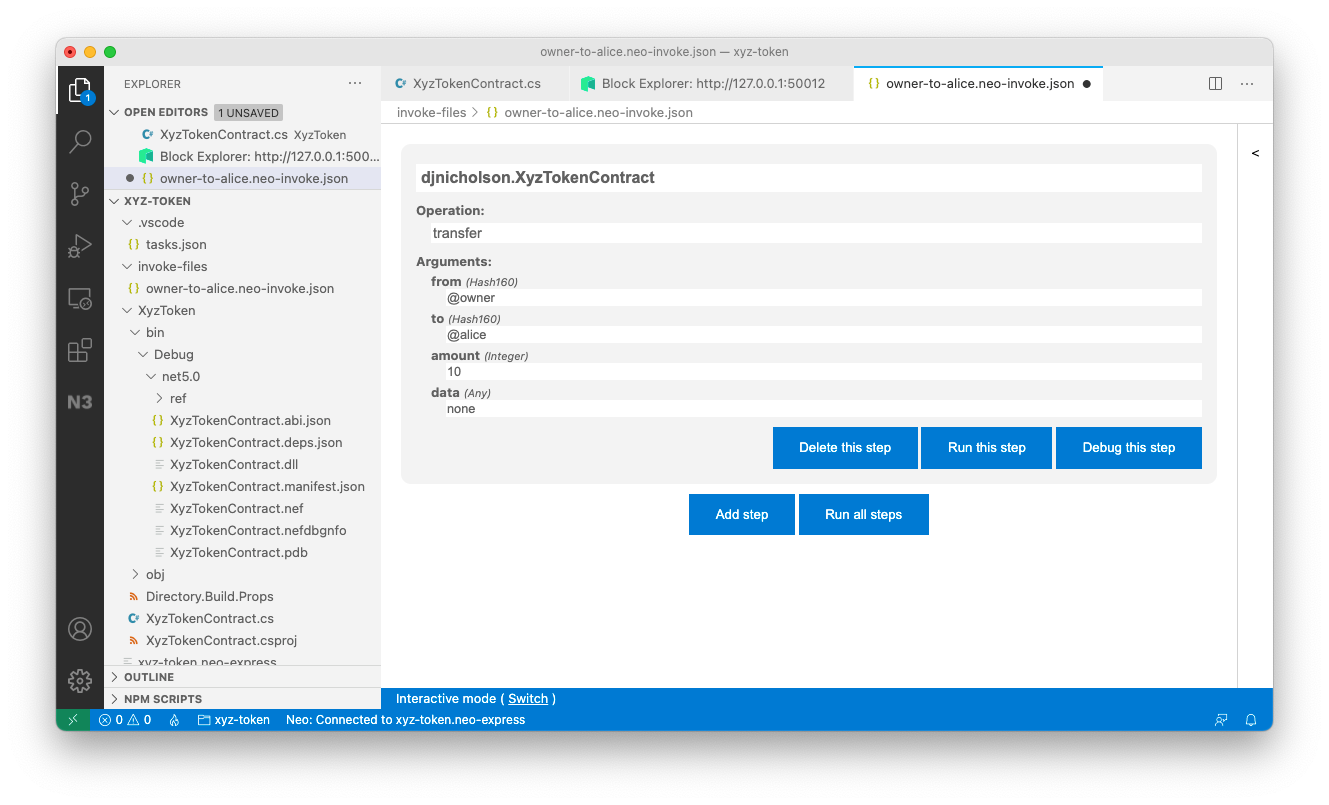Open errors and warnings status item
Screen dimensions: 1329x805
tap(125, 719)
